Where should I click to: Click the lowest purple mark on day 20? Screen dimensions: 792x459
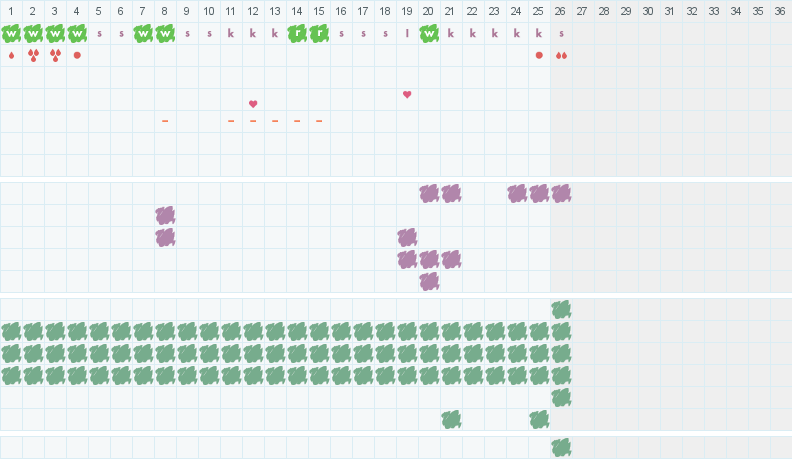pyautogui.click(x=429, y=281)
